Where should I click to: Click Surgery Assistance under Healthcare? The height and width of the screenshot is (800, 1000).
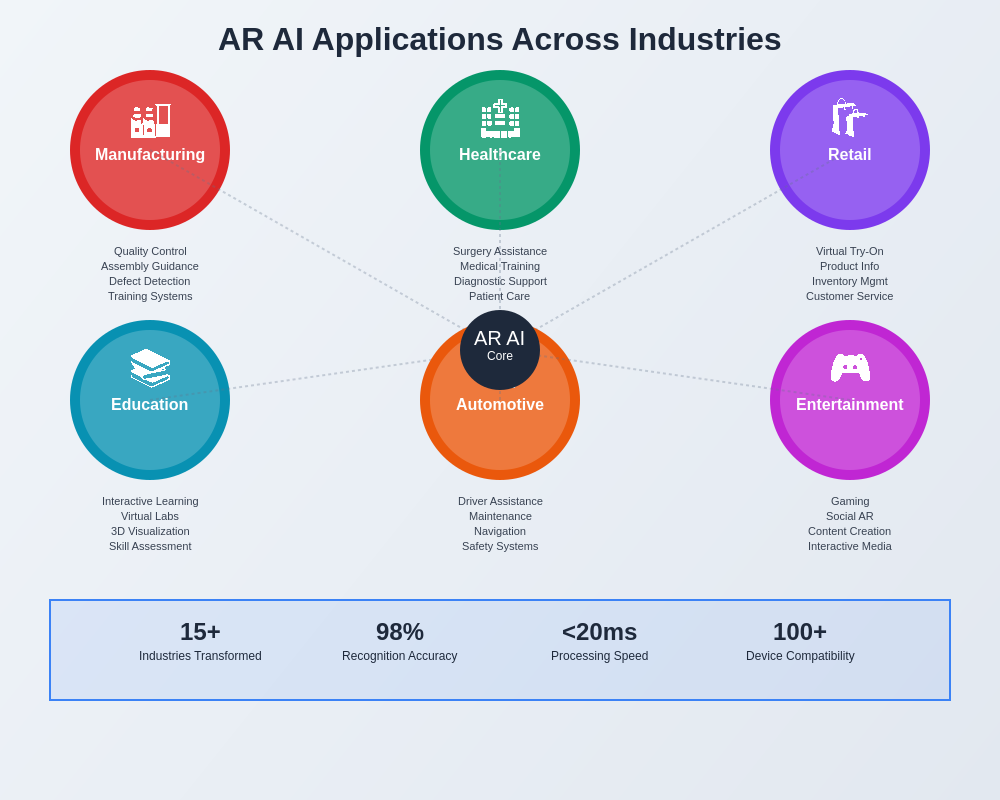tap(500, 251)
